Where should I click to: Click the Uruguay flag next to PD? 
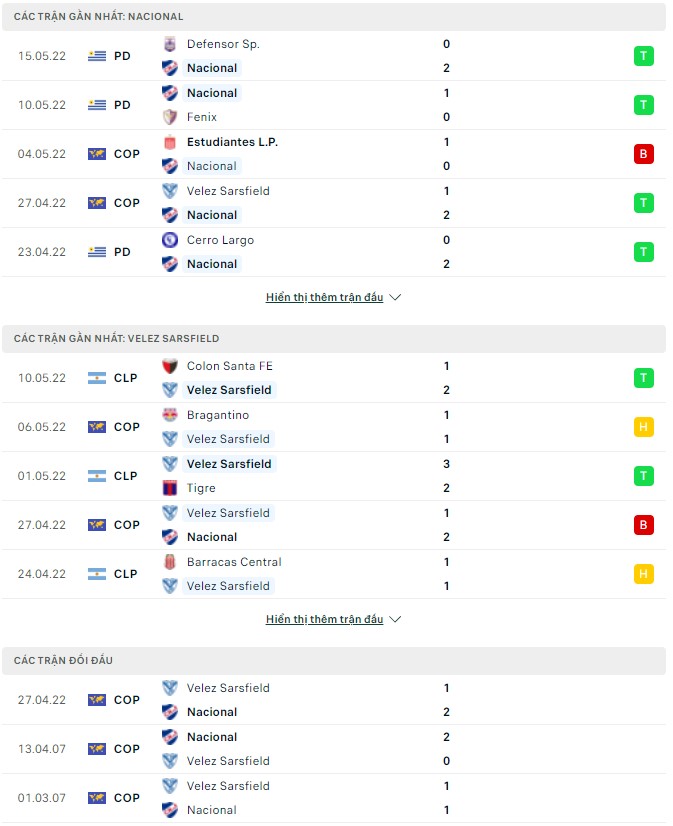click(x=95, y=56)
